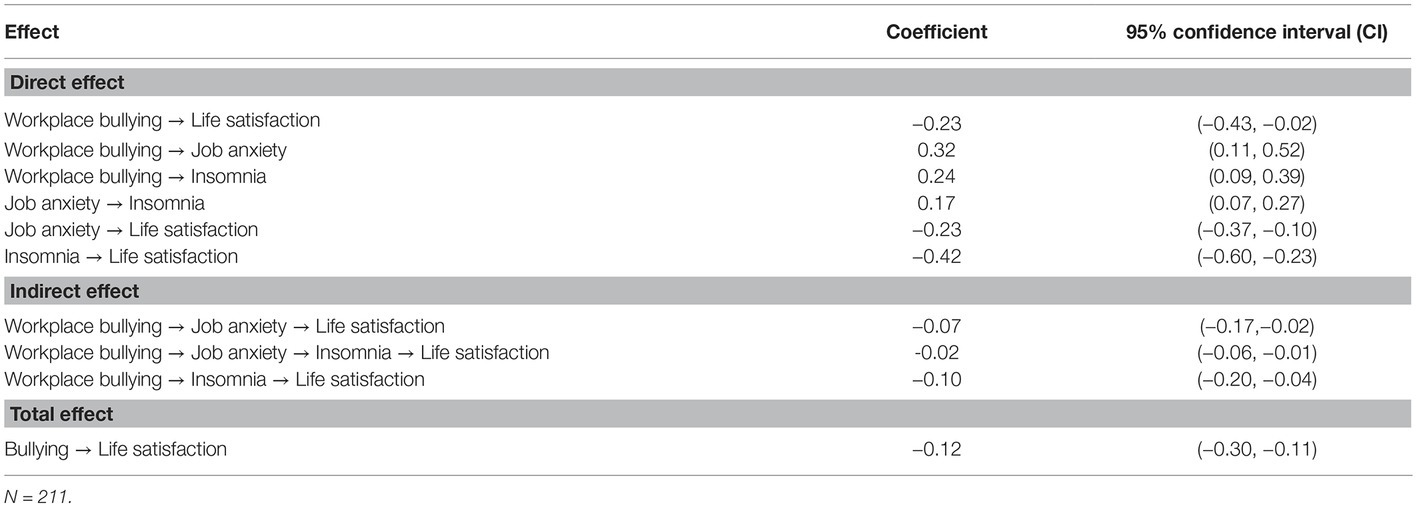Screen dimensions: 1417x507
Task: Click the three-step mediation path via Insomnia
Action: point(277,353)
